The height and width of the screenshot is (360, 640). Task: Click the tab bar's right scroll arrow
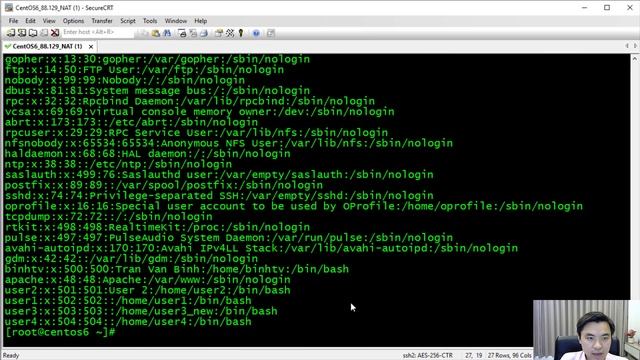[635, 46]
